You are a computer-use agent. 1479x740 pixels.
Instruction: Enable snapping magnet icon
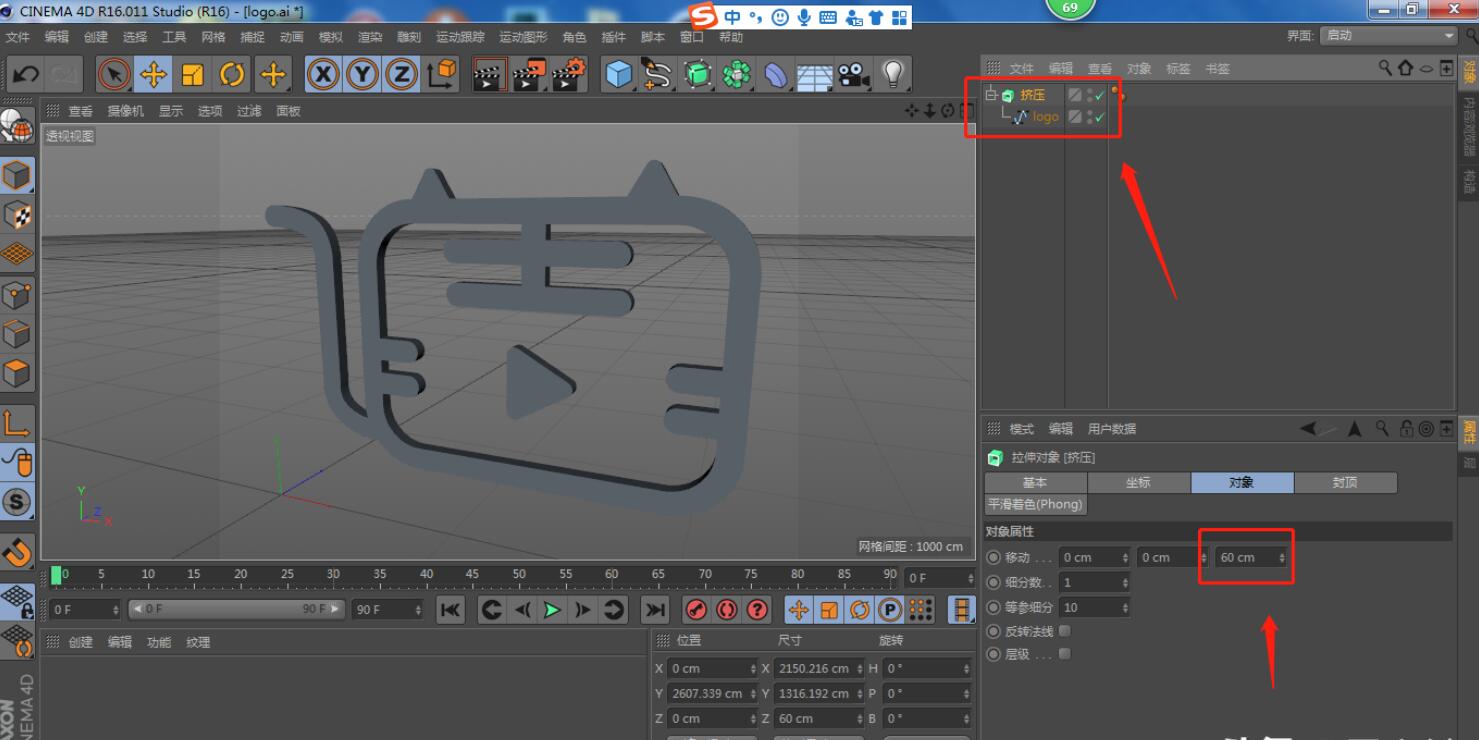[x=18, y=551]
